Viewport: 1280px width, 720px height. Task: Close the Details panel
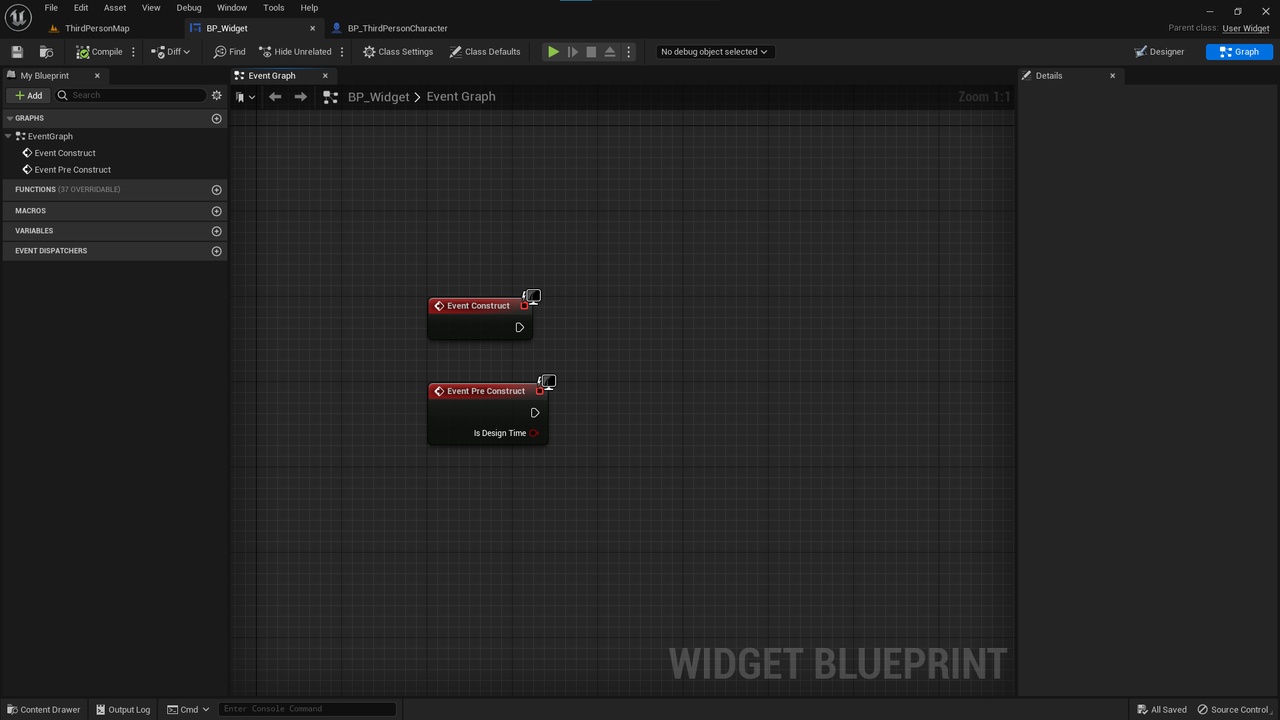point(1112,76)
